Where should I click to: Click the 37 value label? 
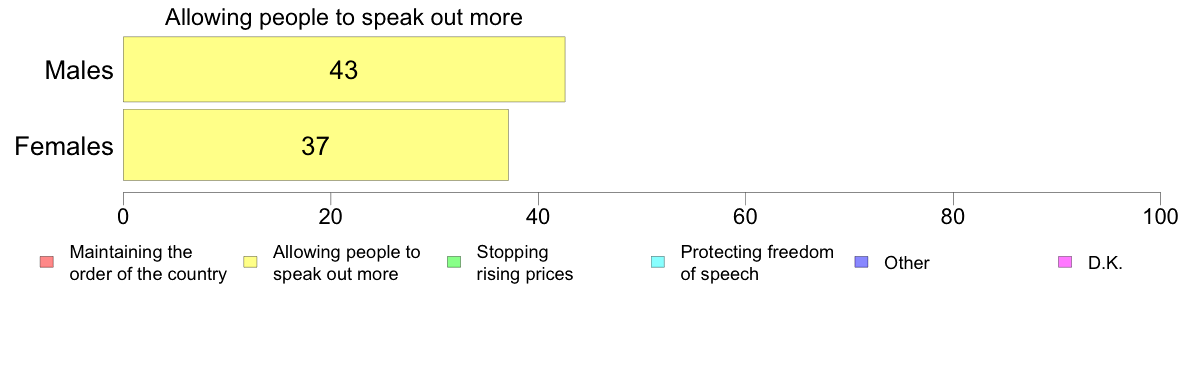click(315, 145)
